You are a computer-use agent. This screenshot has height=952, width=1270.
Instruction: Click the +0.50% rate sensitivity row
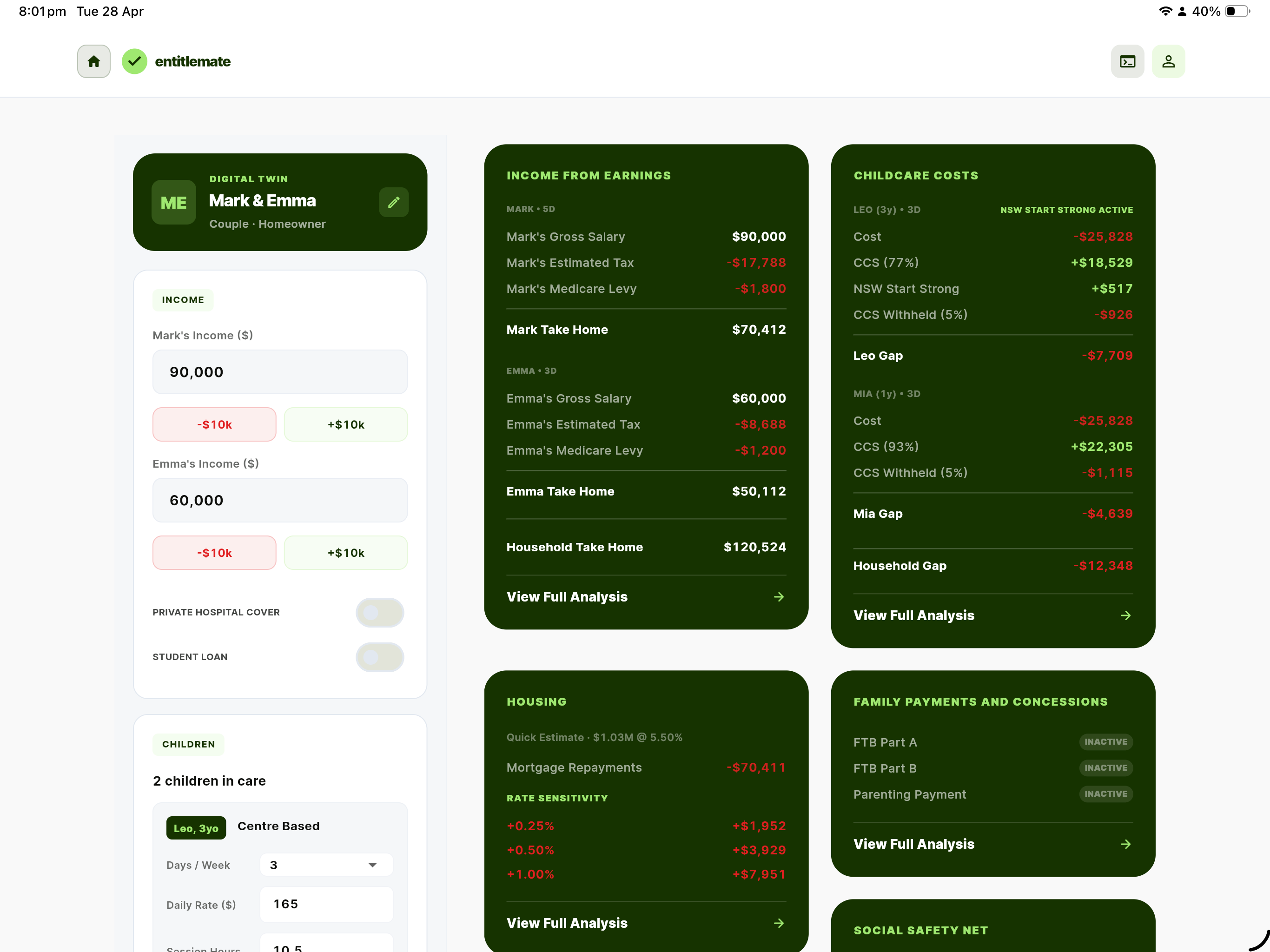(646, 850)
